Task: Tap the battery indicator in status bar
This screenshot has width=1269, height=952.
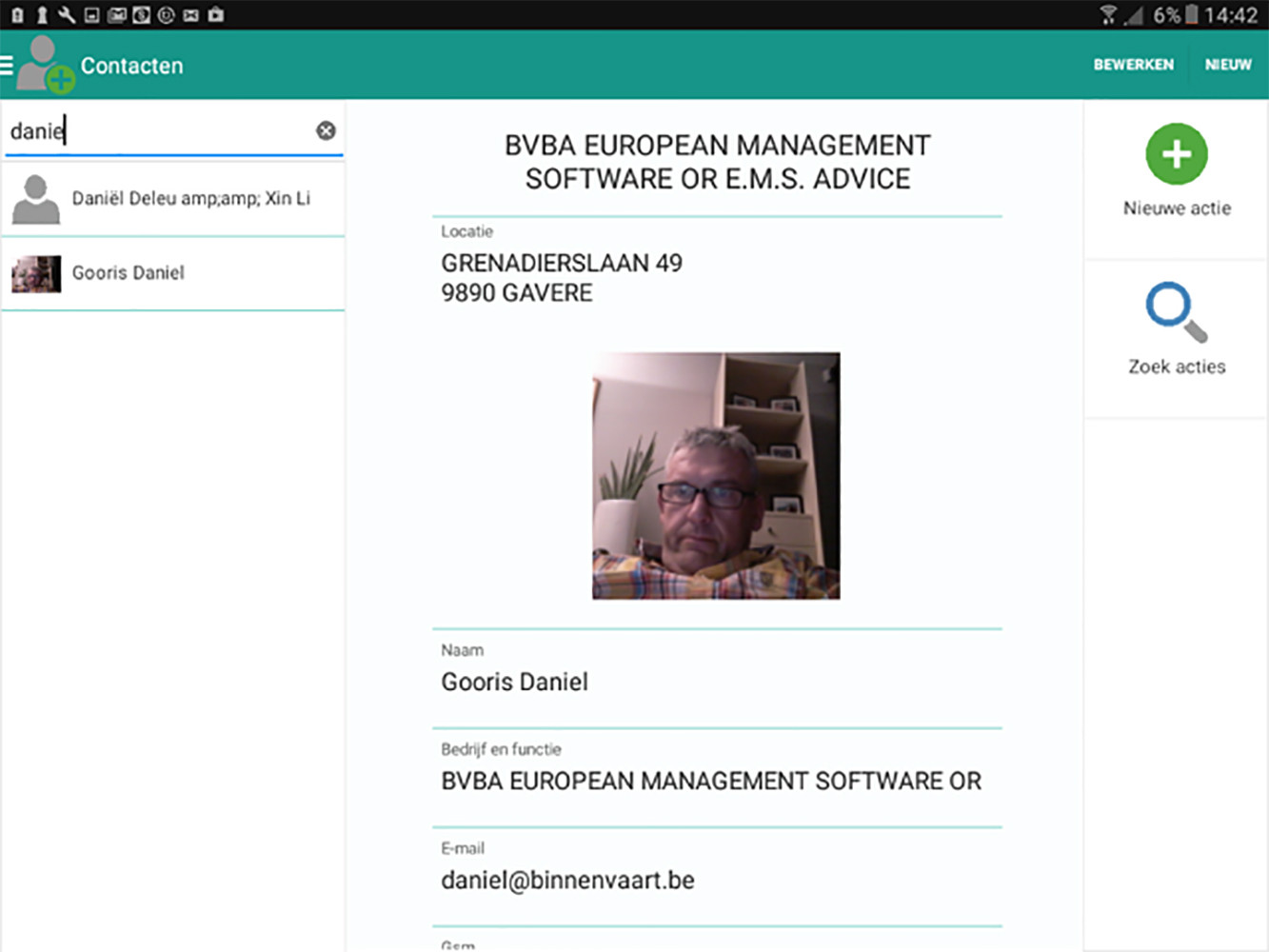Action: click(1191, 15)
